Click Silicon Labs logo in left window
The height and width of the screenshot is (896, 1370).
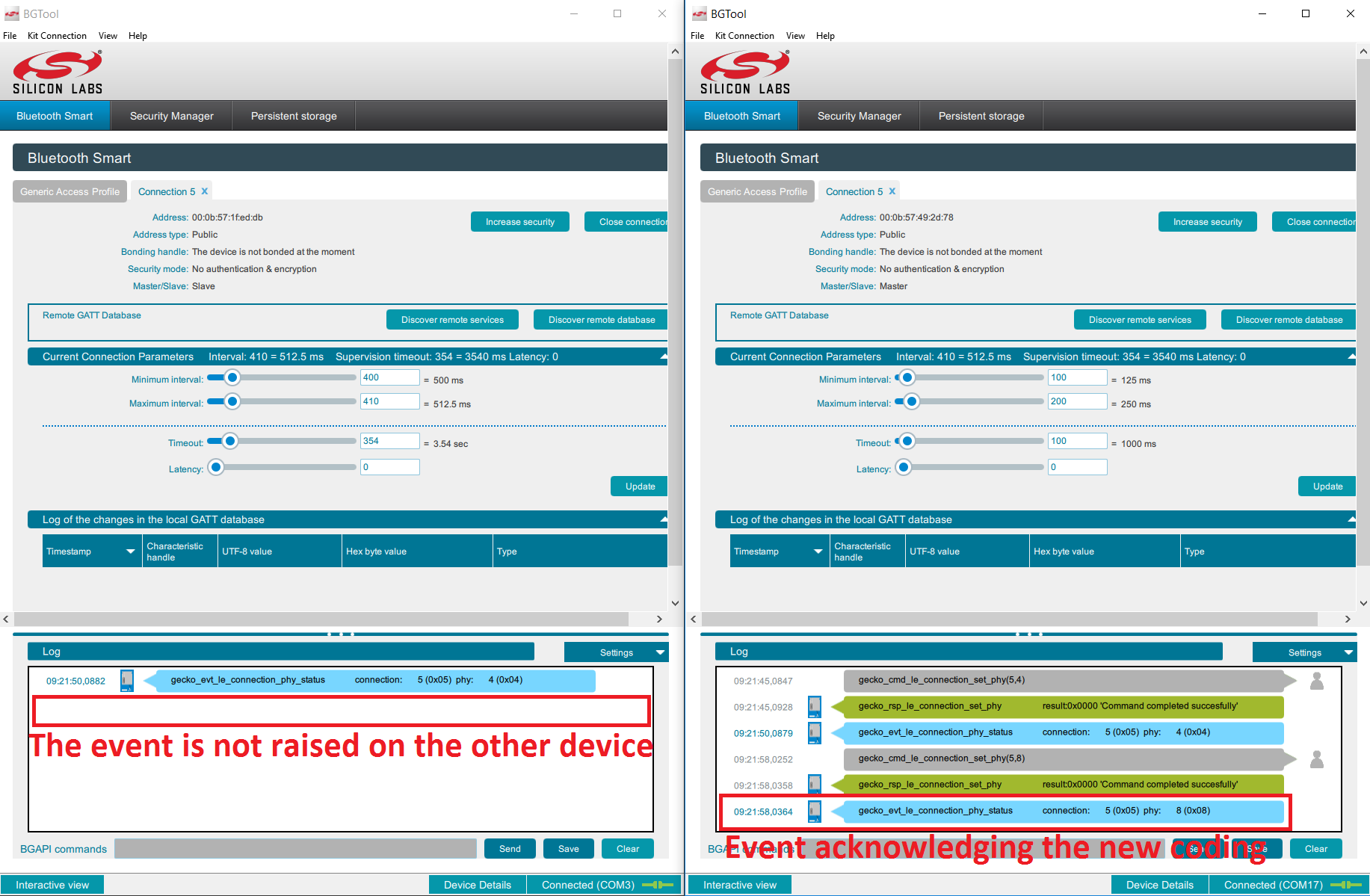click(x=58, y=72)
